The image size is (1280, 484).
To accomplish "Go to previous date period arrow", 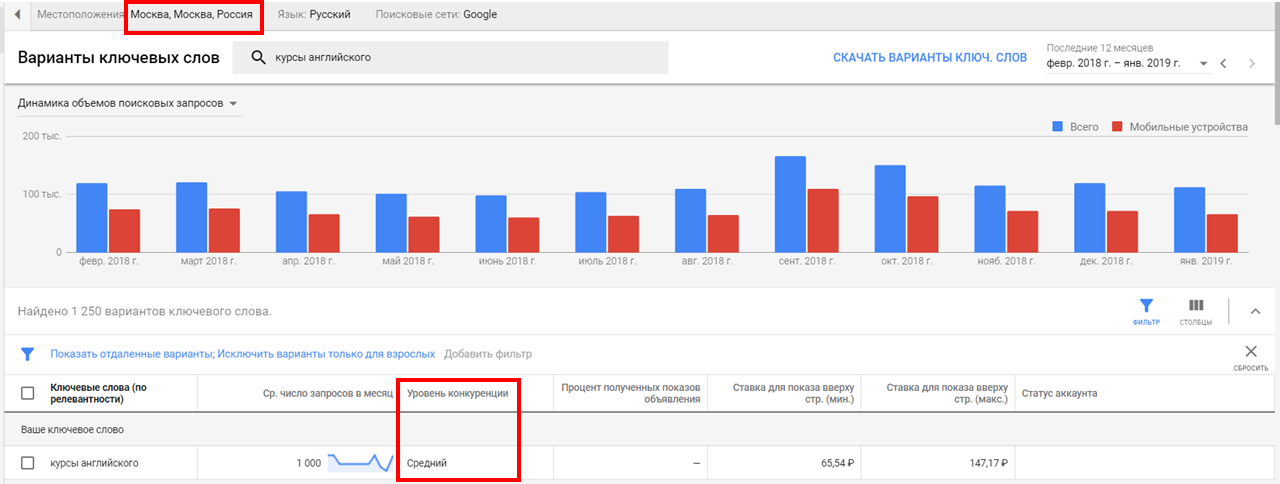I will tap(1223, 63).
